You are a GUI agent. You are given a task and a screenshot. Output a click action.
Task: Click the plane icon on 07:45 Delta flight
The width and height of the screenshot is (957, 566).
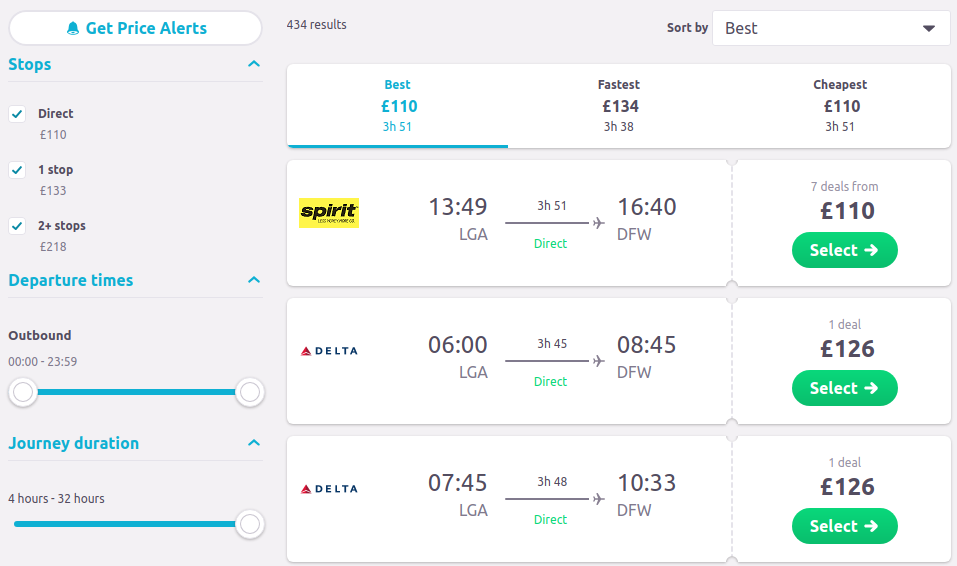(x=599, y=499)
